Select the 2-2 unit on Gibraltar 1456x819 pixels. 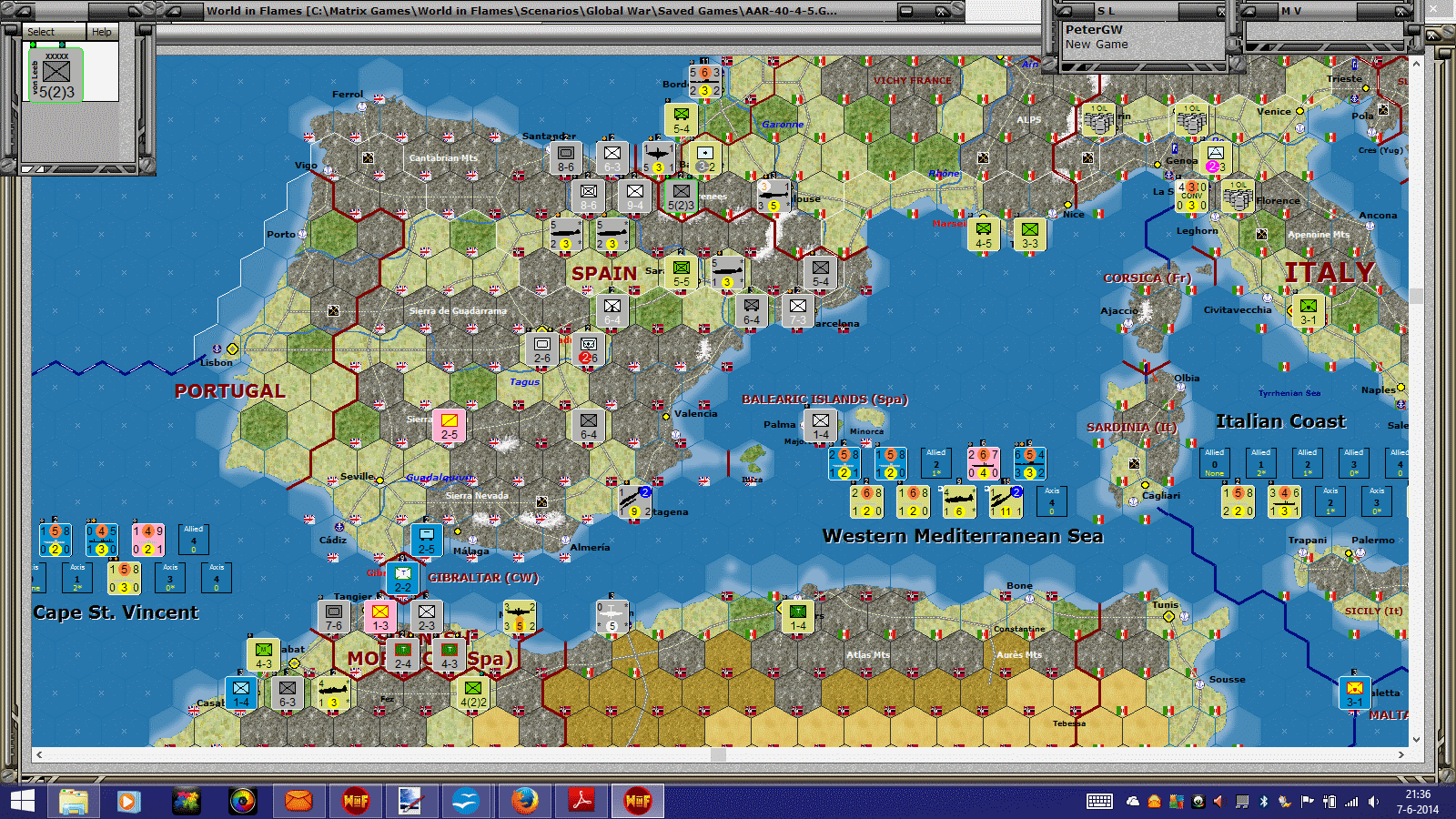tap(403, 577)
